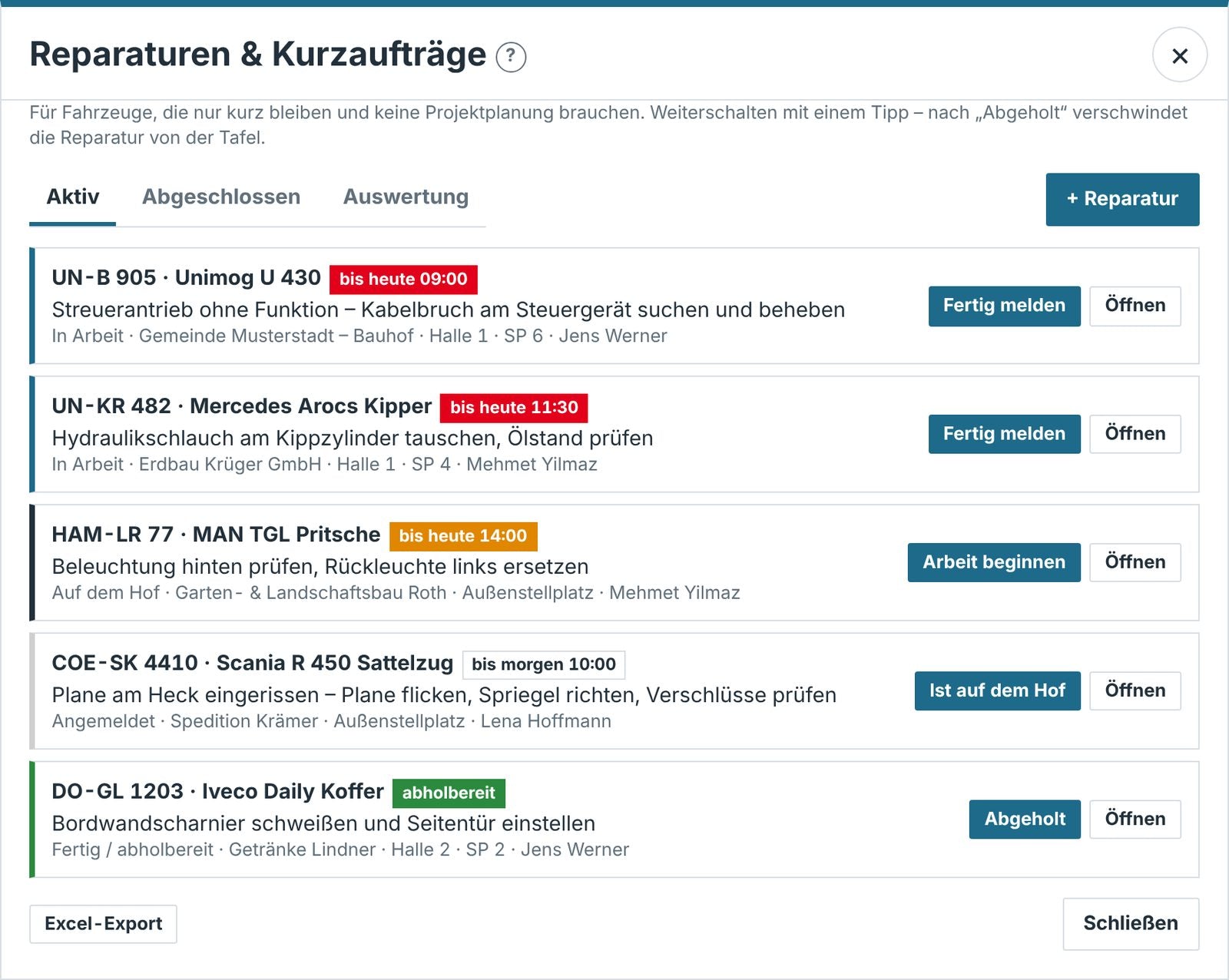Viewport: 1229px width, 980px height.
Task: Open the DO-GL 1203 repair entry
Action: point(1135,819)
